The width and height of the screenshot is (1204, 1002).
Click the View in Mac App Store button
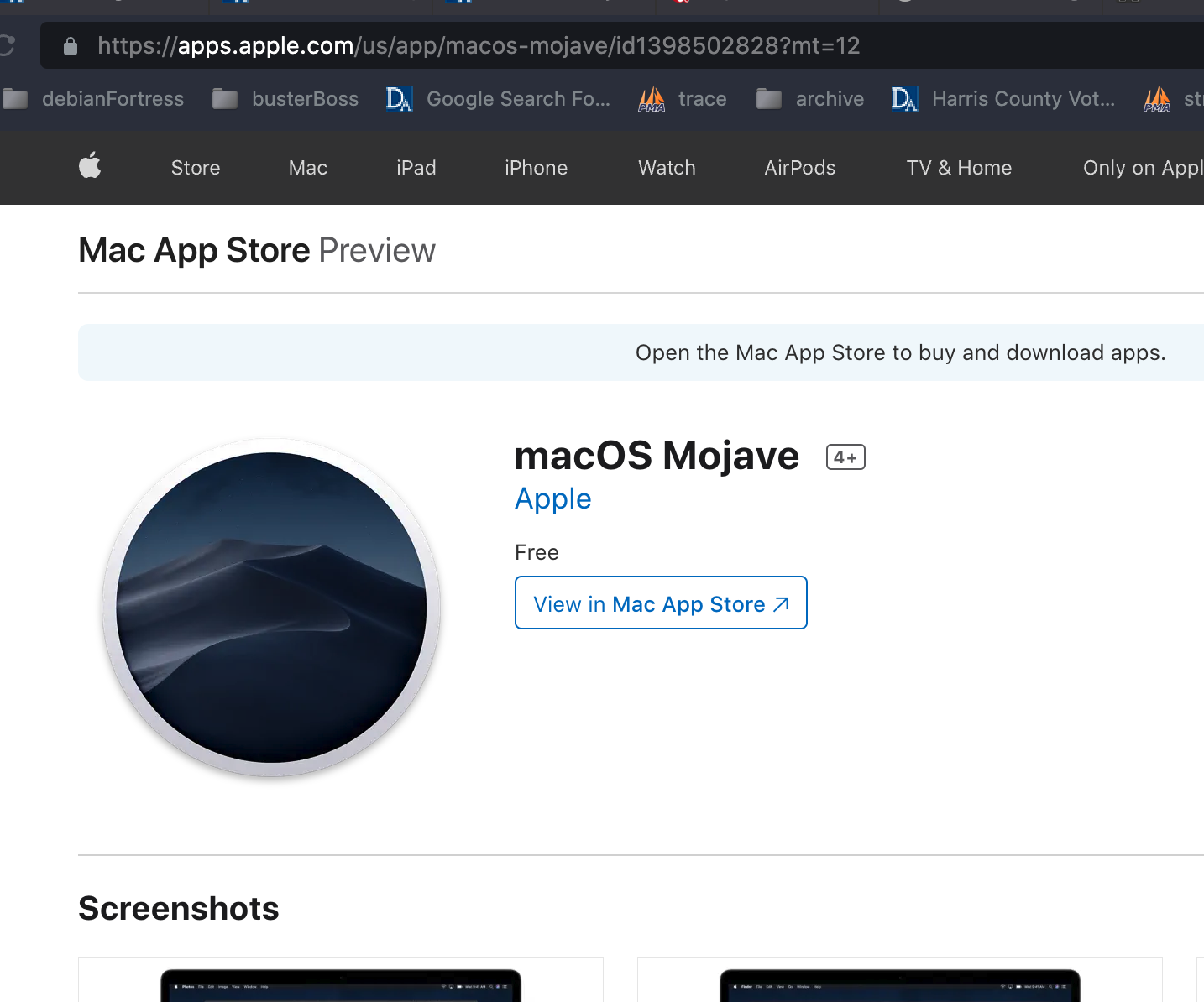pos(661,603)
